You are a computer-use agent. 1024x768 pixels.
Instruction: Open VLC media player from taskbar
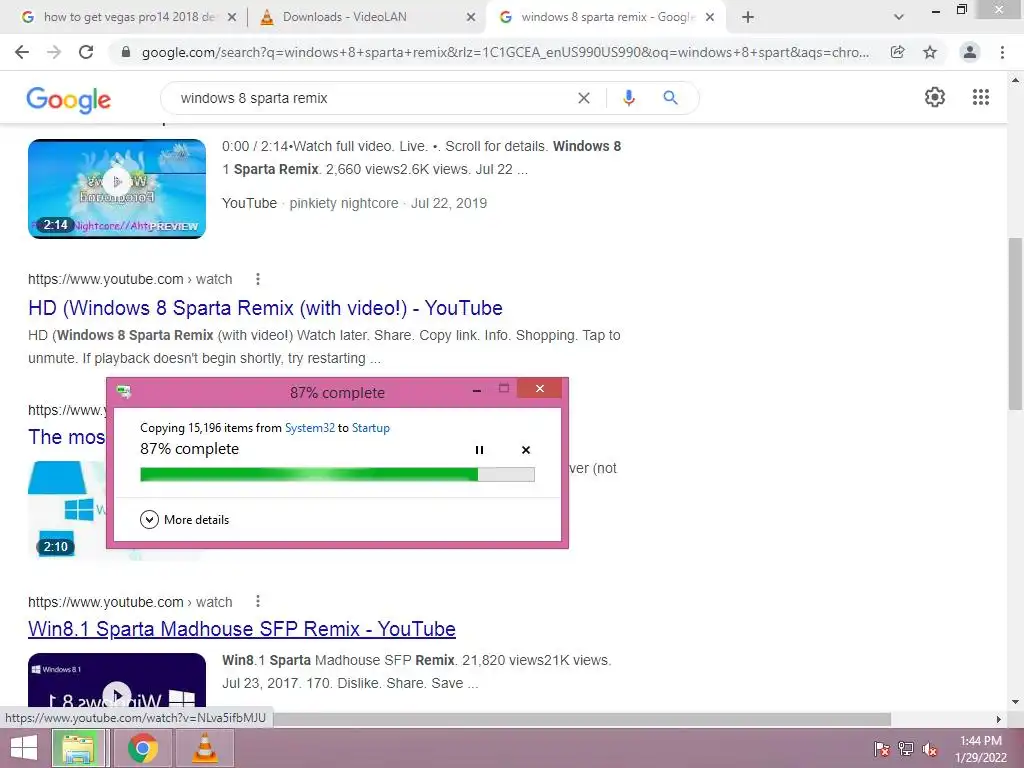coord(205,748)
